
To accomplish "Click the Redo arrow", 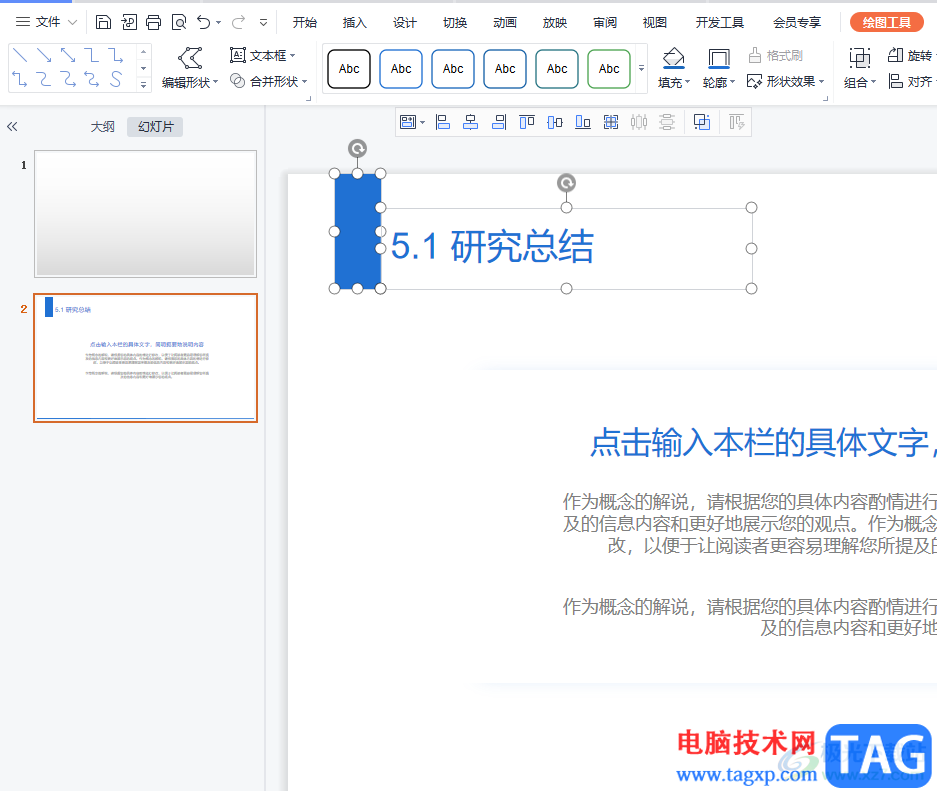I will (x=238, y=23).
